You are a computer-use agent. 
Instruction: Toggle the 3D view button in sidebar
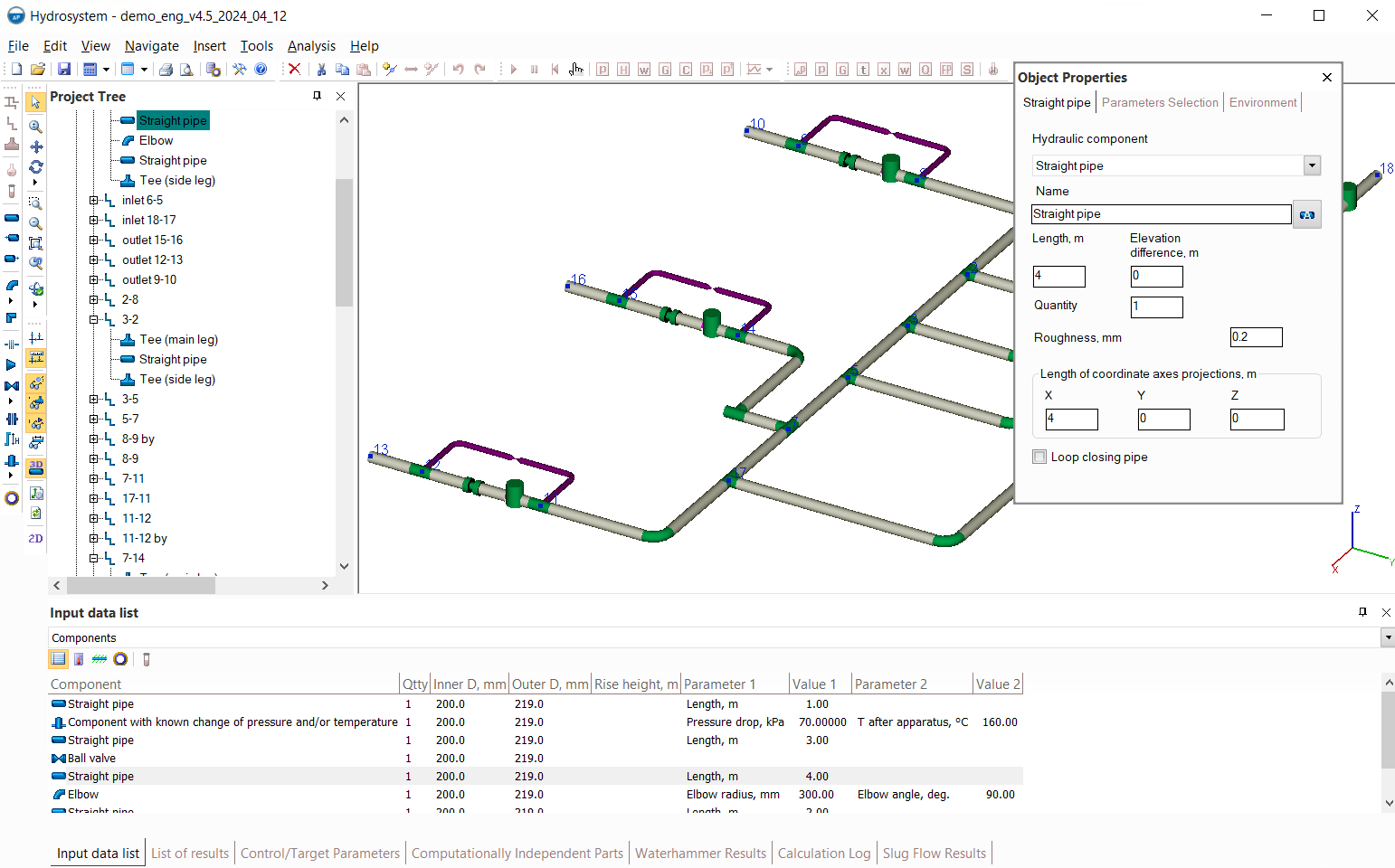coord(36,467)
